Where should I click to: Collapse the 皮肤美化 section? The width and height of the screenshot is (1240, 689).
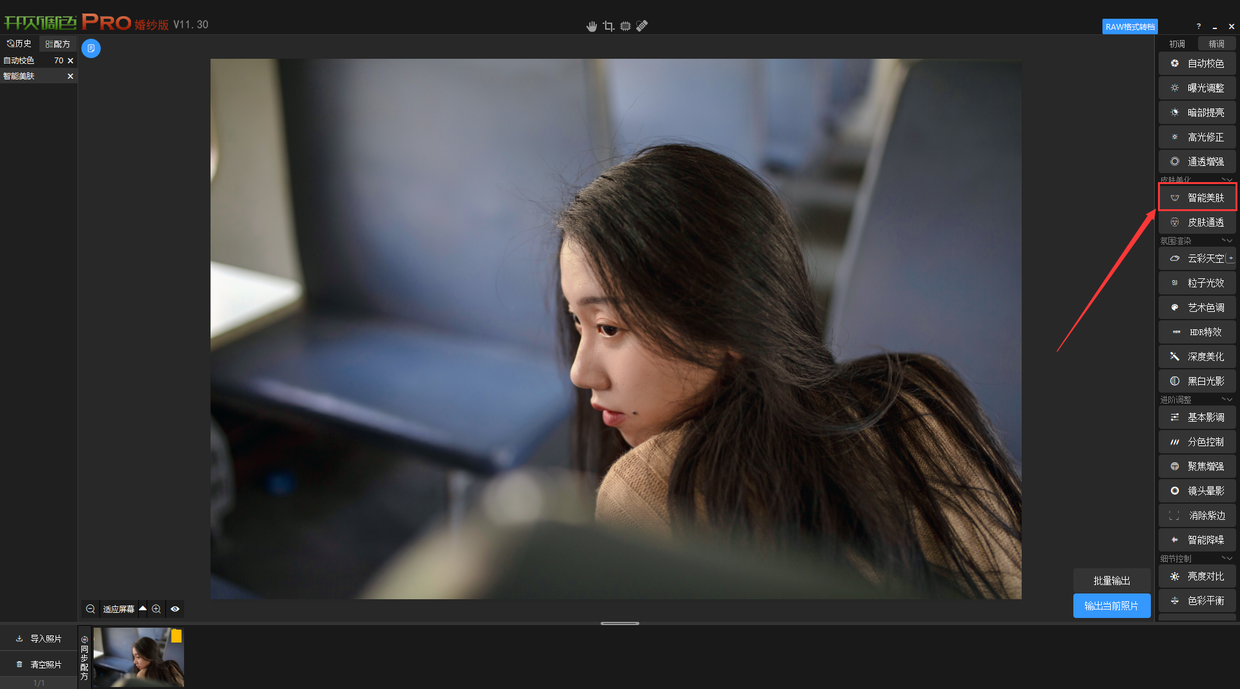1228,180
